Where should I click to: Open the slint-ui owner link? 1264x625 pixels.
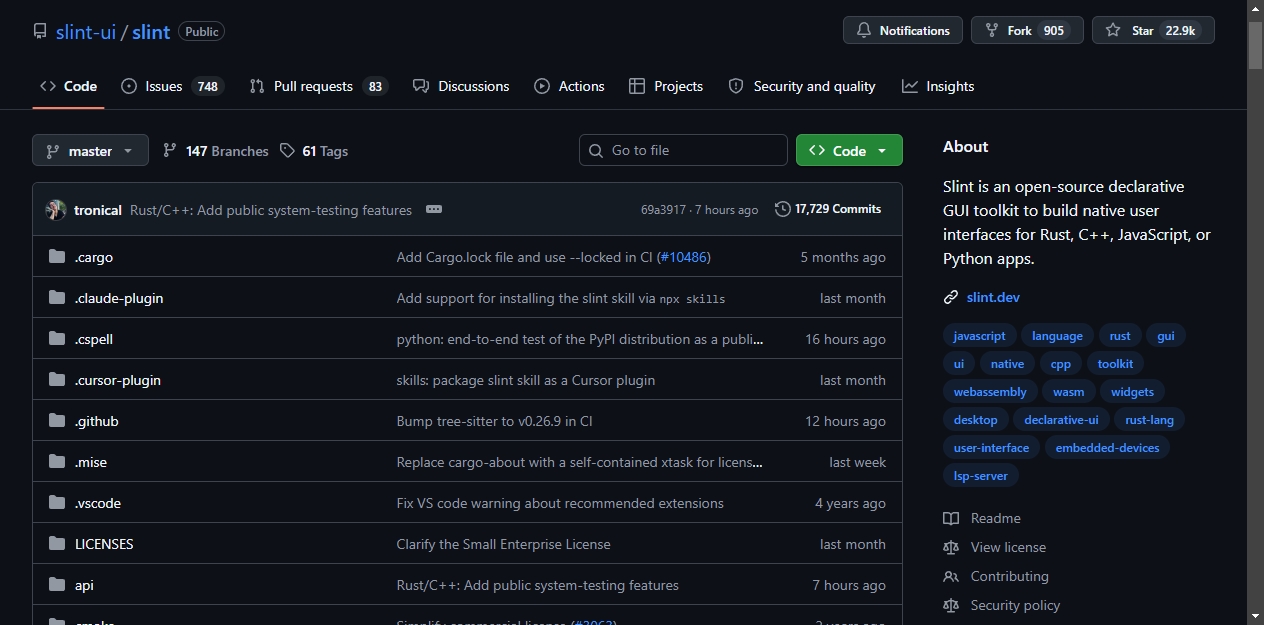86,31
